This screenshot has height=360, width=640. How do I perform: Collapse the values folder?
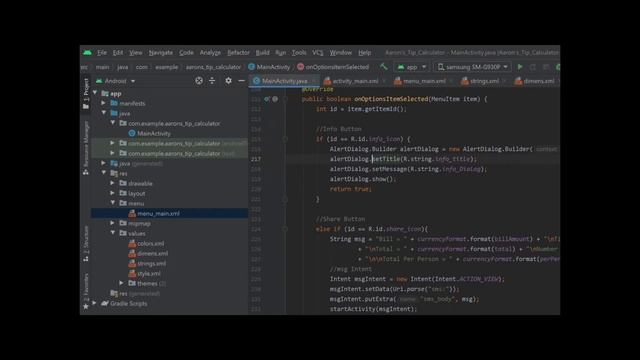pyautogui.click(x=112, y=233)
